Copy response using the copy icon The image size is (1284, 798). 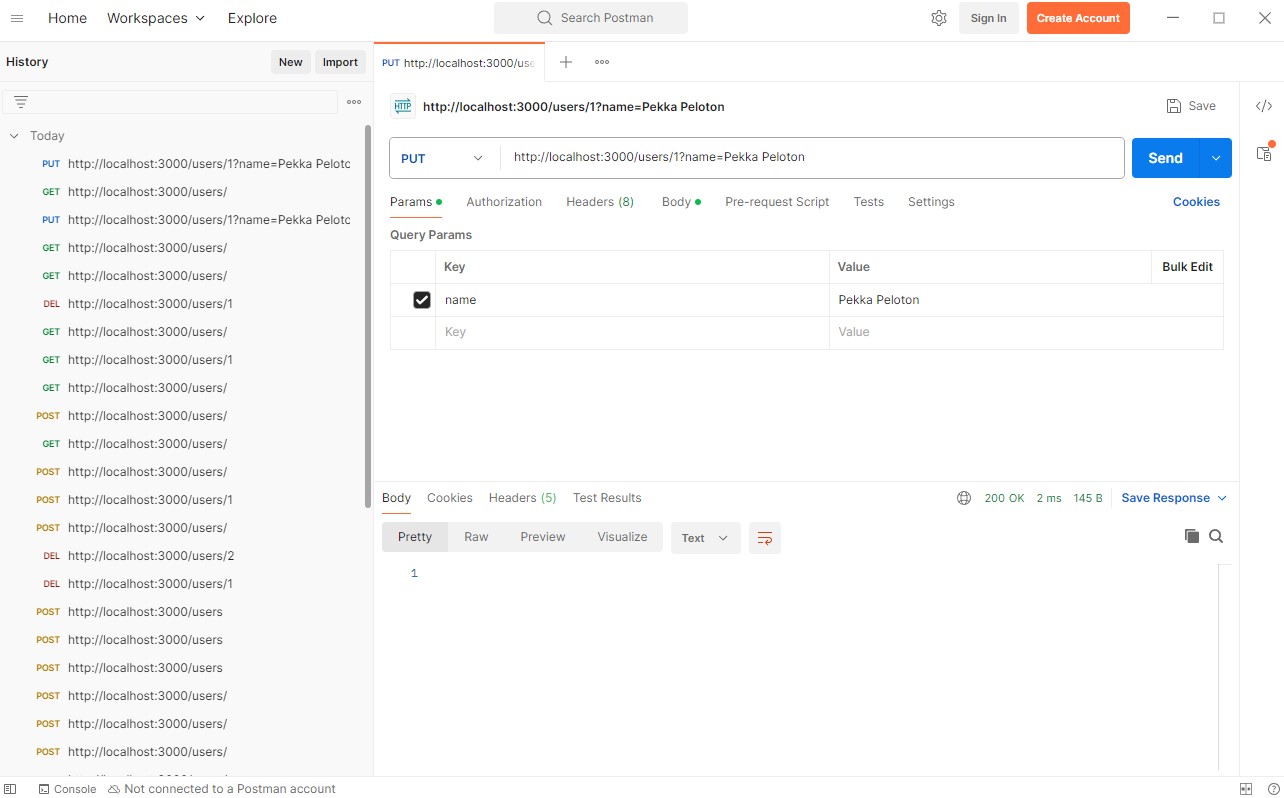click(x=1191, y=536)
